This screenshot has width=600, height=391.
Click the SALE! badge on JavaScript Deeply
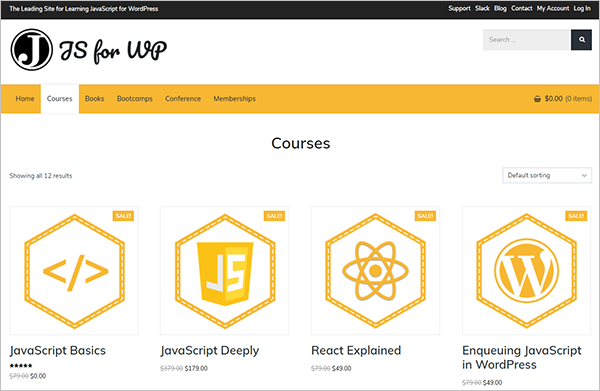(274, 216)
